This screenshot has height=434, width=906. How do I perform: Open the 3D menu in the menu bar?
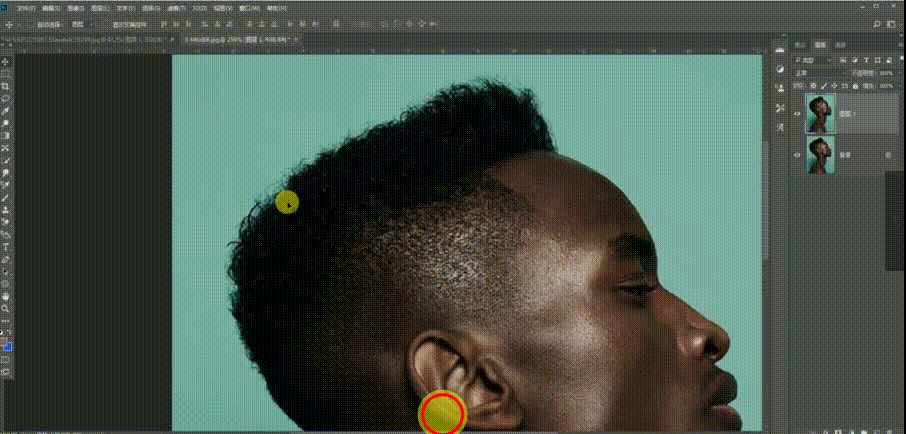(200, 9)
